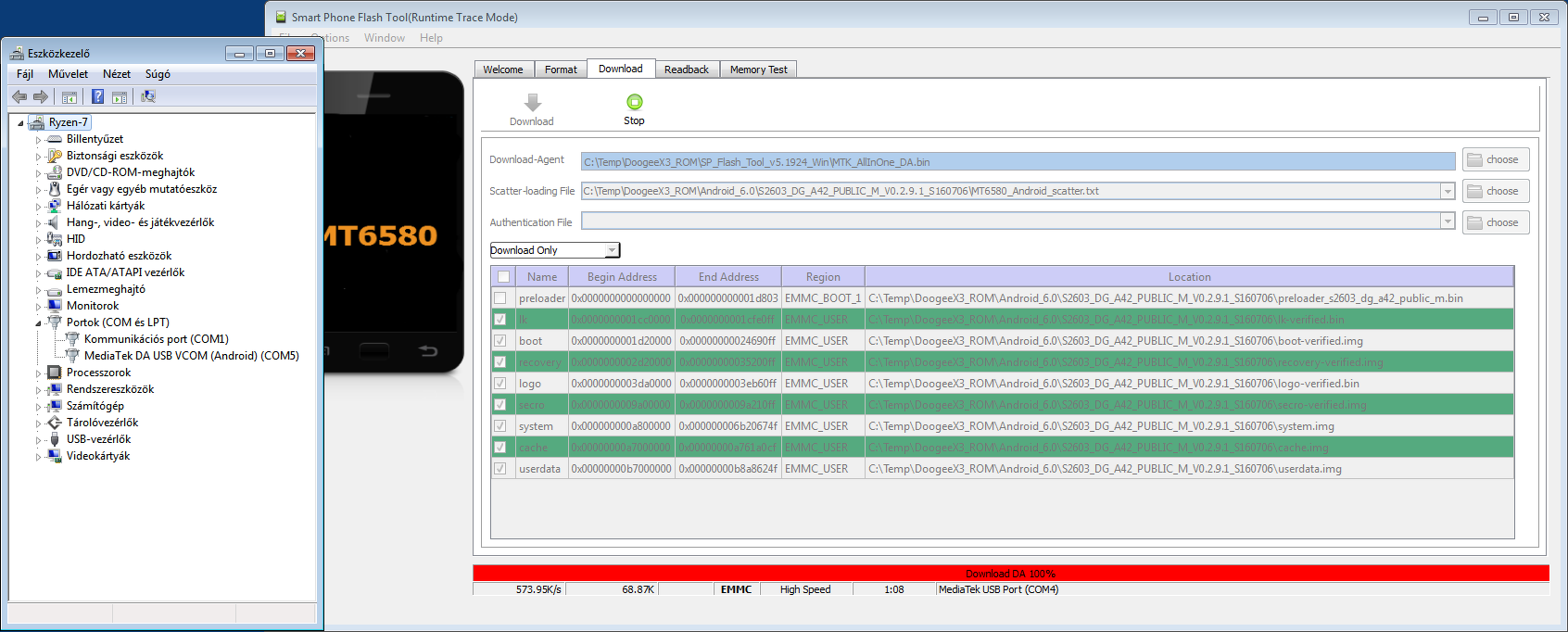Select MediaTek DA USB VCOM (COM5) device
This screenshot has height=632, width=1568.
tap(192, 356)
